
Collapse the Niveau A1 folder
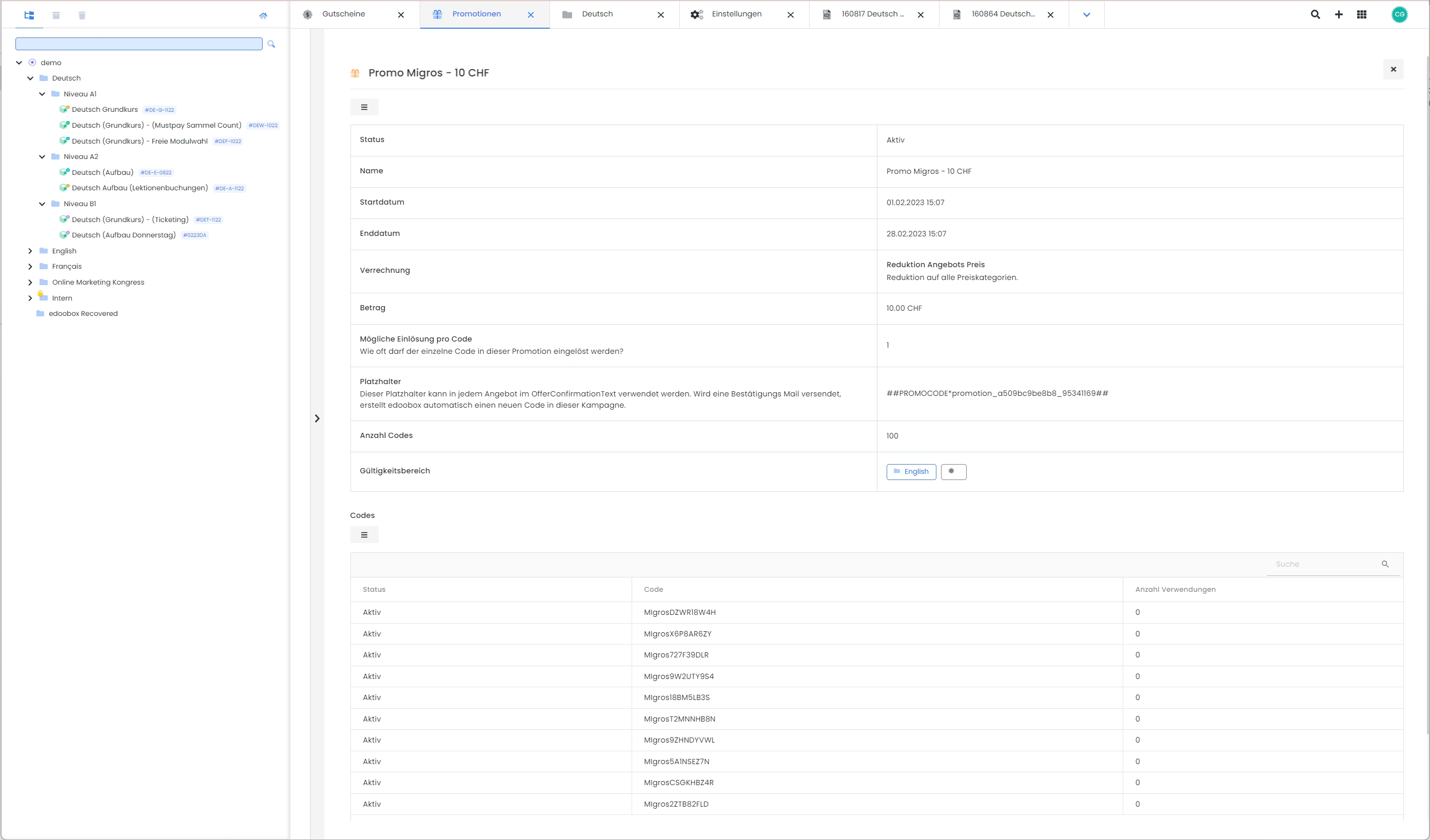(42, 94)
